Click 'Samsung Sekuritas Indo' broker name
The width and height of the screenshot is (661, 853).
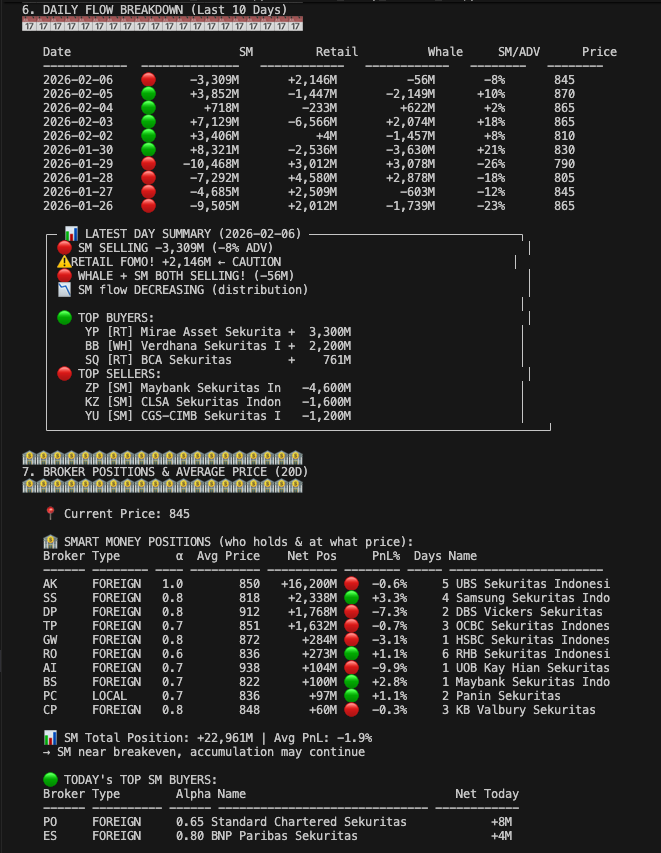pyautogui.click(x=533, y=598)
